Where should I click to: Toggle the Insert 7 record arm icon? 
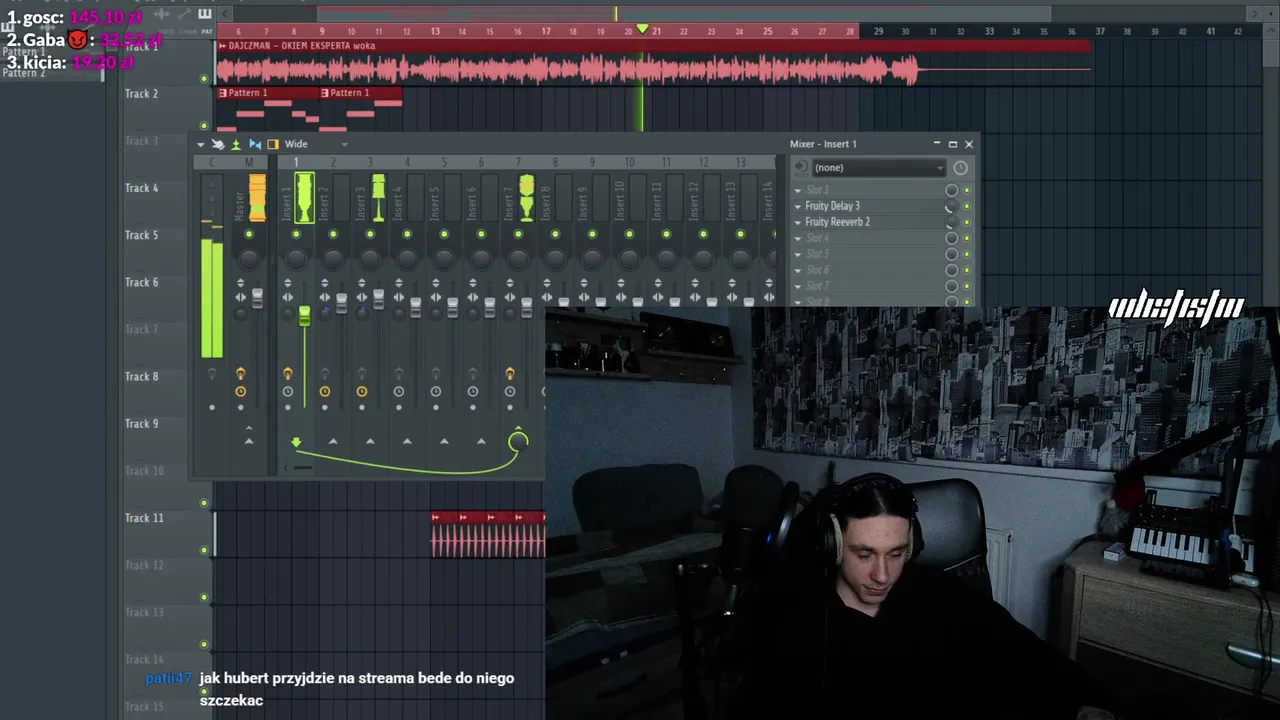pos(510,374)
